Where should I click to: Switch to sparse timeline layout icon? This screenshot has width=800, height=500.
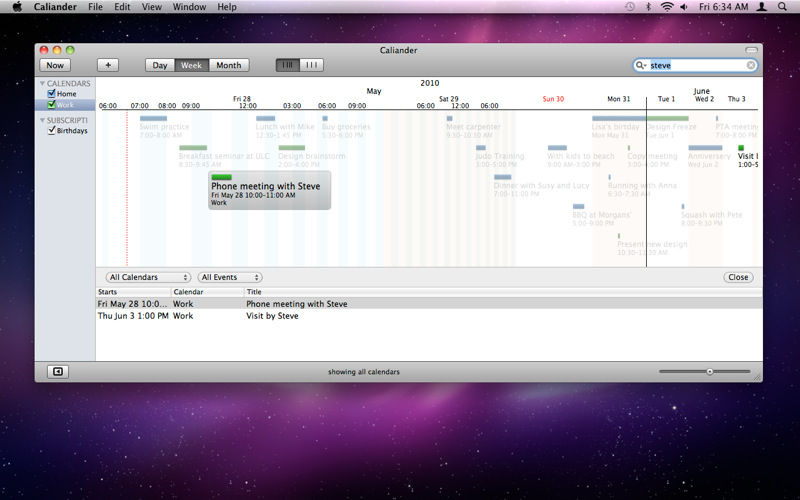(x=311, y=65)
